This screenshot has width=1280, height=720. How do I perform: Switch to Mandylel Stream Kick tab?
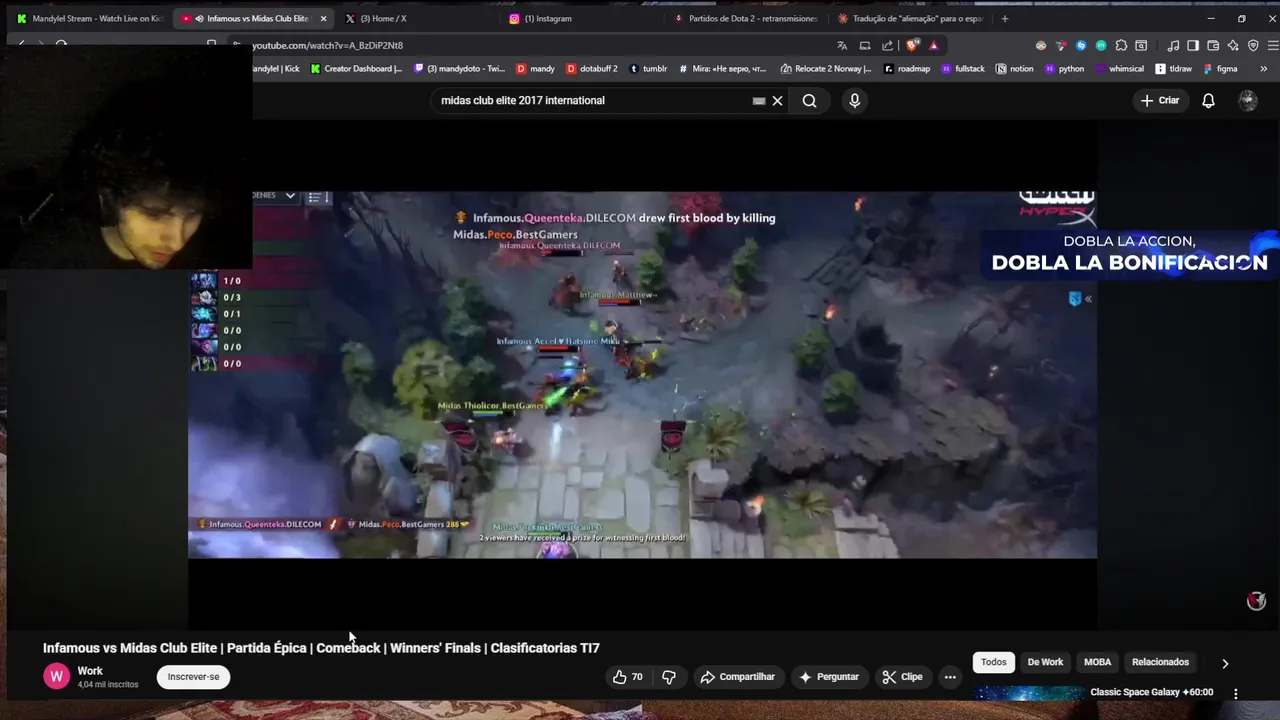[88, 18]
